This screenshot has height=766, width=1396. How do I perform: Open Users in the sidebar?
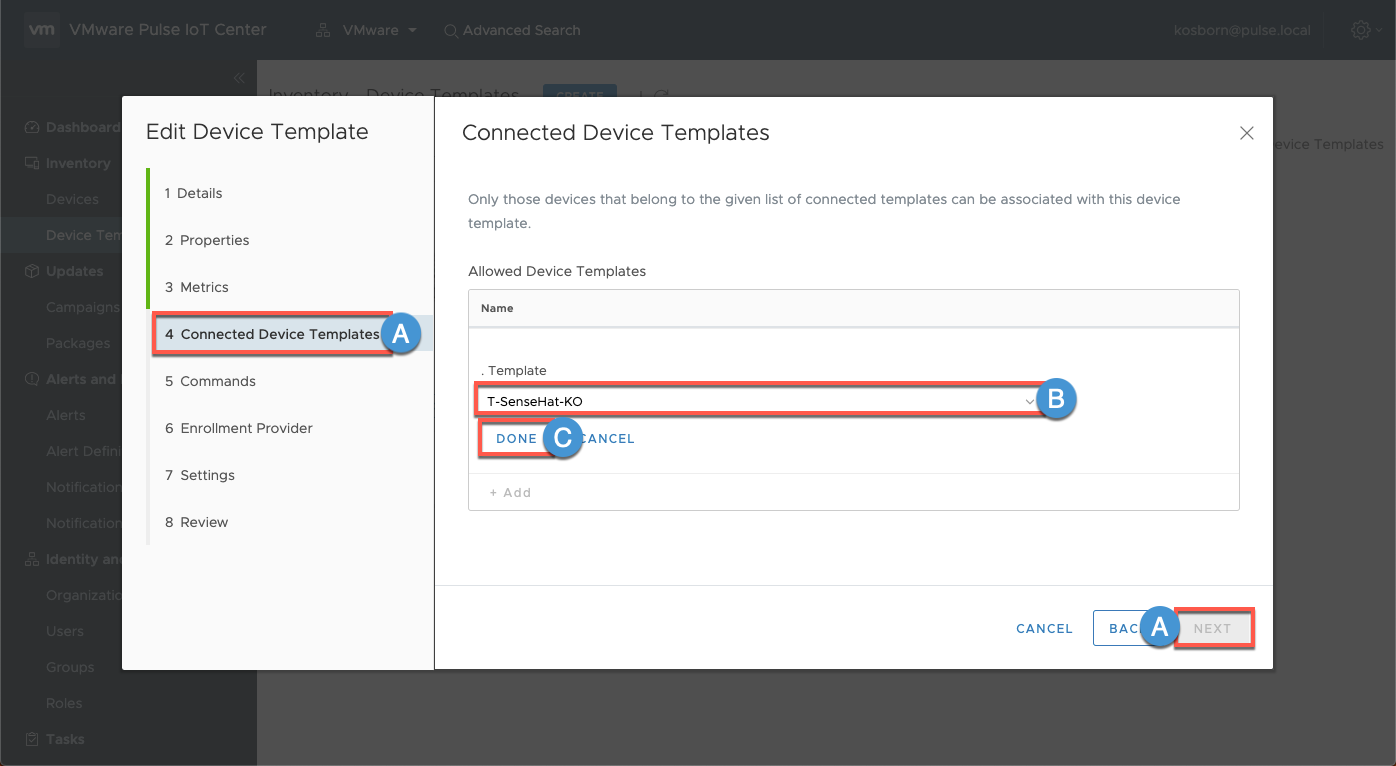[x=65, y=631]
